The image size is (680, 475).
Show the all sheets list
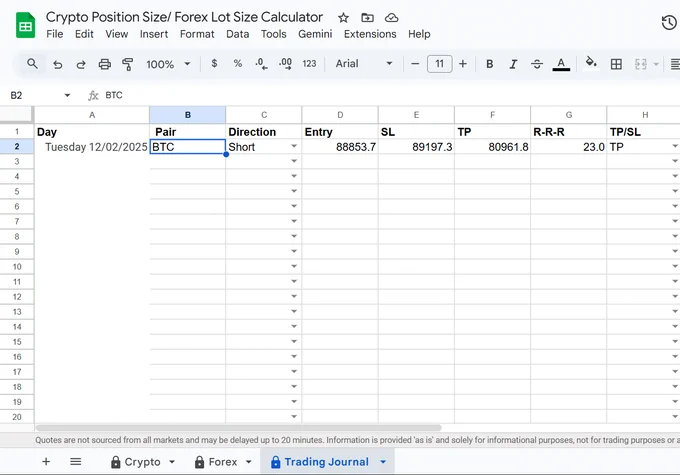(x=75, y=462)
